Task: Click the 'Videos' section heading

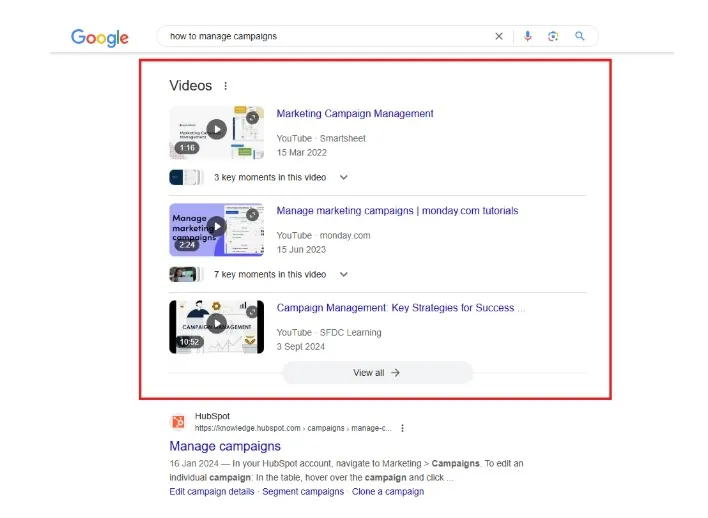Action: click(191, 86)
